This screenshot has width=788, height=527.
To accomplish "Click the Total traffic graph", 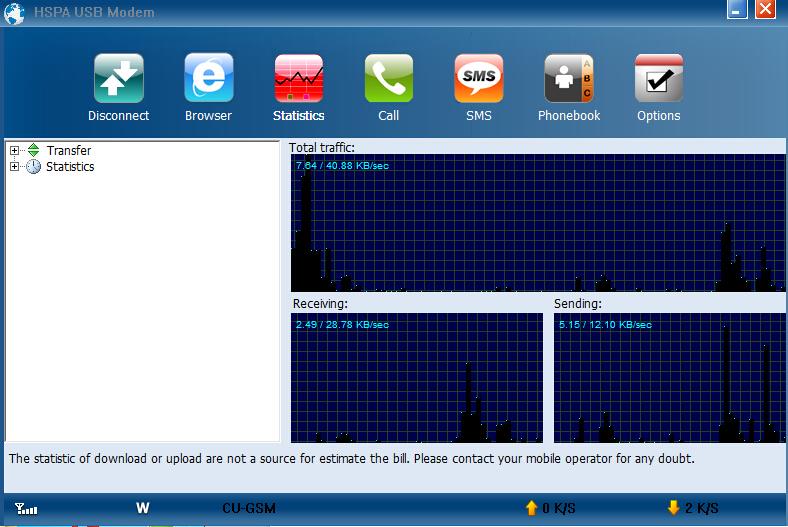I will (538, 223).
